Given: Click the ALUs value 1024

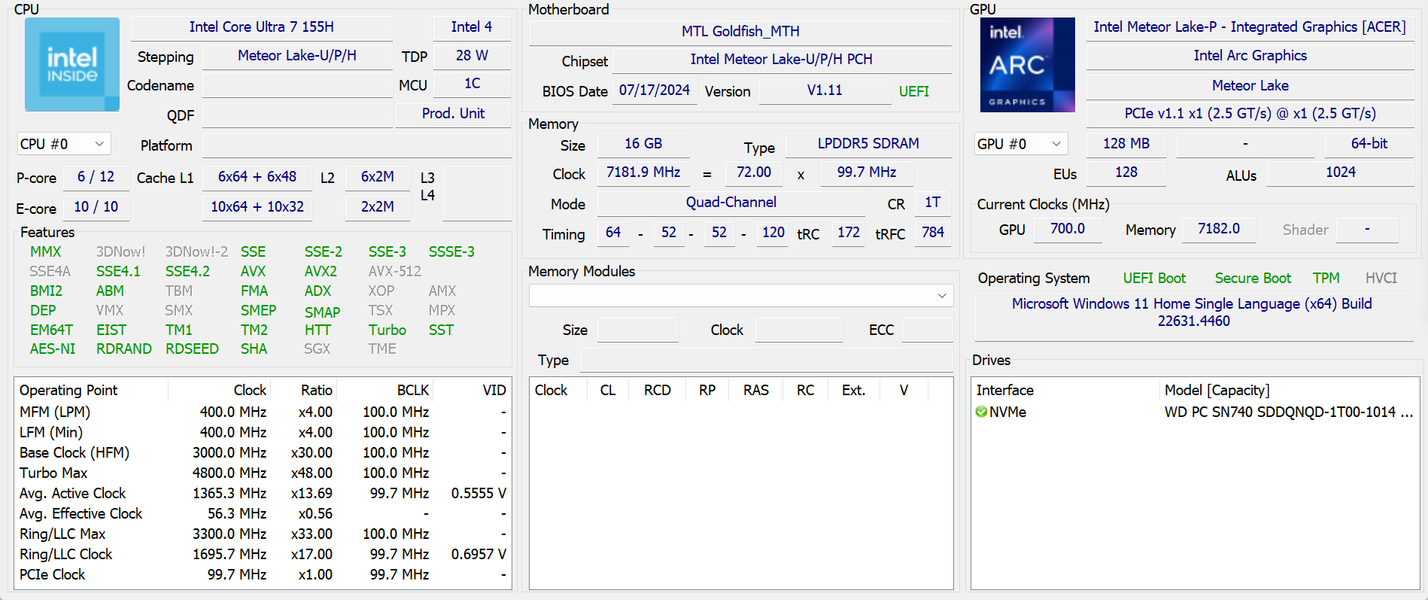Looking at the screenshot, I should [1341, 173].
